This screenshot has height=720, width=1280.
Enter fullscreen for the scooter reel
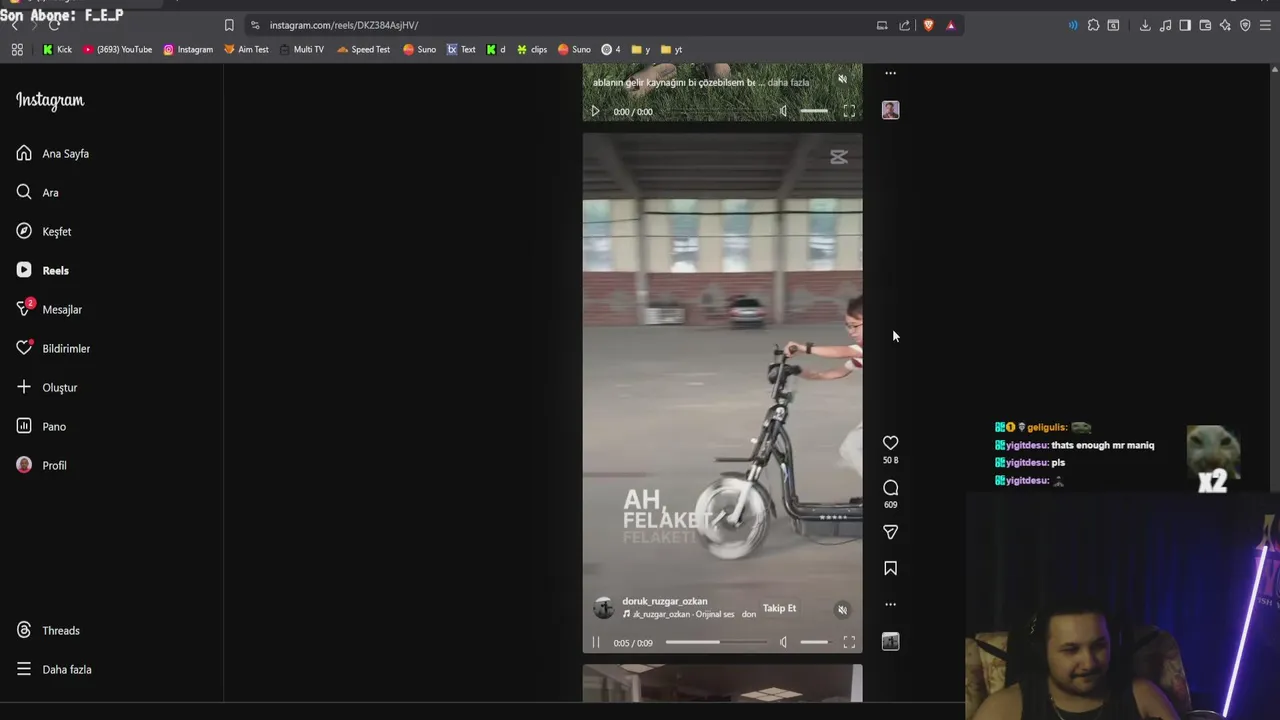849,642
